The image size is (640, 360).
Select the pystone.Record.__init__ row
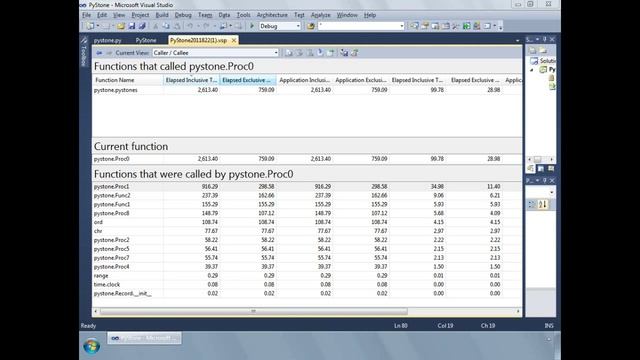[307, 293]
